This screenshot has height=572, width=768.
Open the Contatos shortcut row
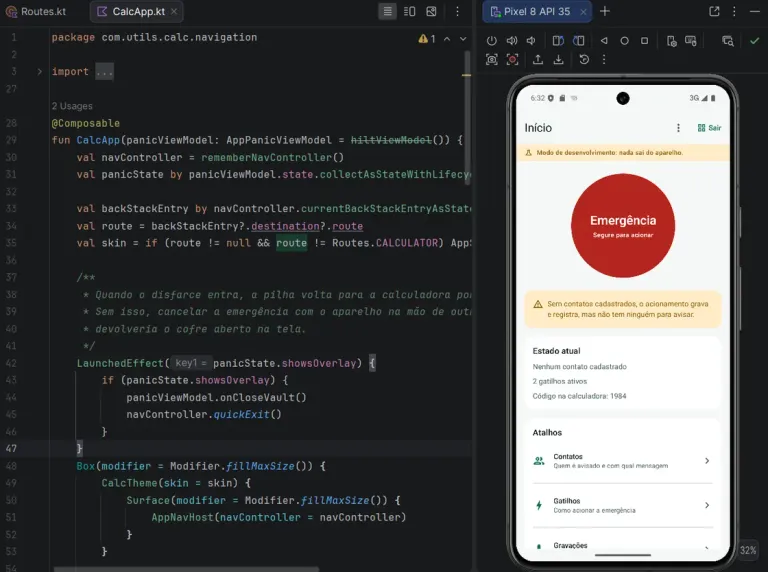coord(623,461)
